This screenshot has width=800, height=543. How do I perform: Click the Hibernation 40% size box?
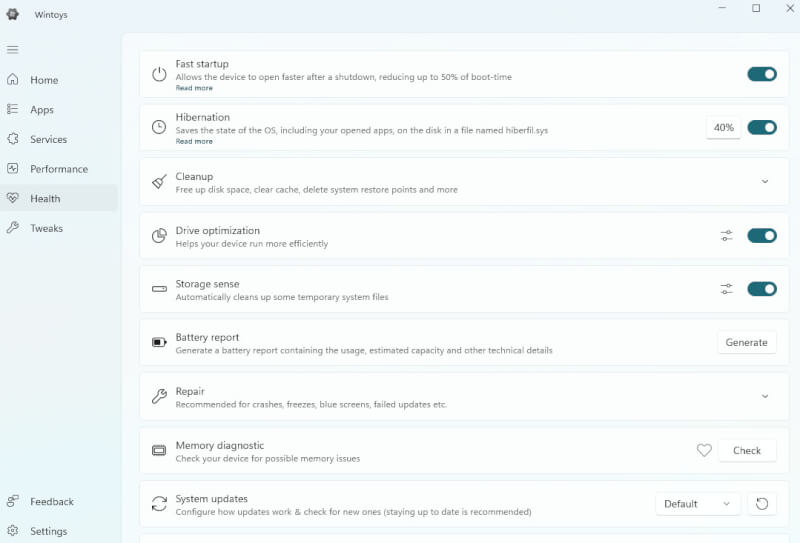(723, 128)
